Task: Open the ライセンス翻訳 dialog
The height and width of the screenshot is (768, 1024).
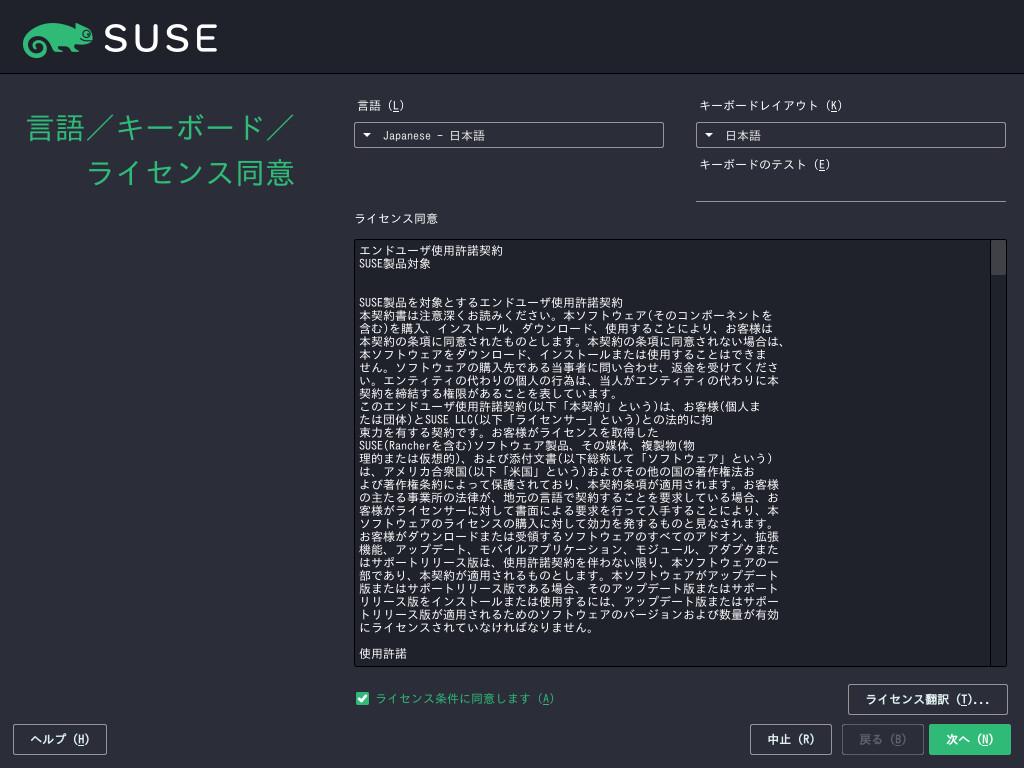Action: [x=927, y=700]
